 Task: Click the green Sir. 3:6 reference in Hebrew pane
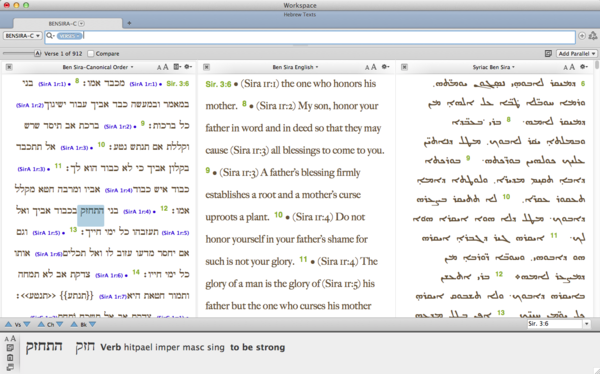coord(178,83)
